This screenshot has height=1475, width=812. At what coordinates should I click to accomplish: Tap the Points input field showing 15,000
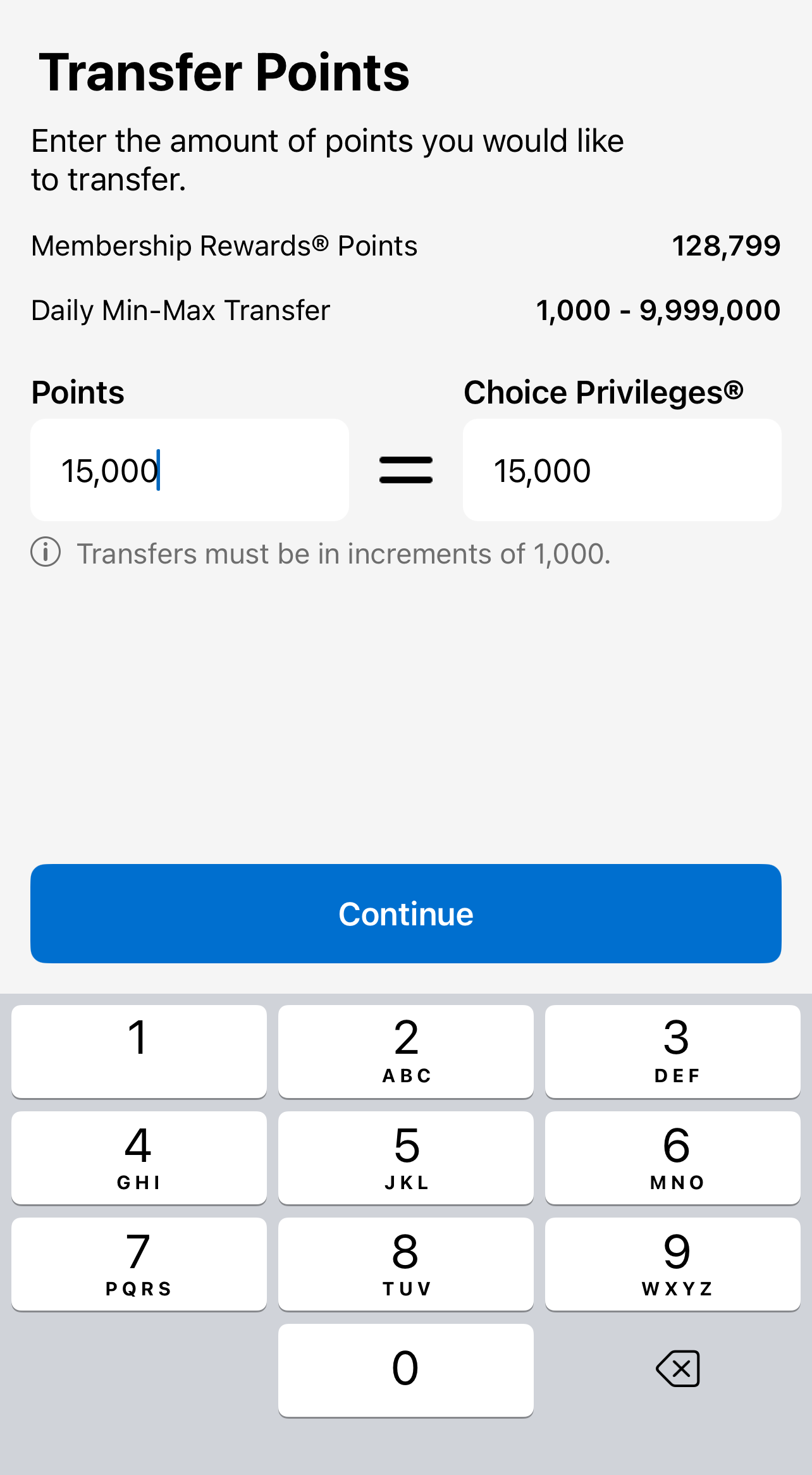point(190,471)
